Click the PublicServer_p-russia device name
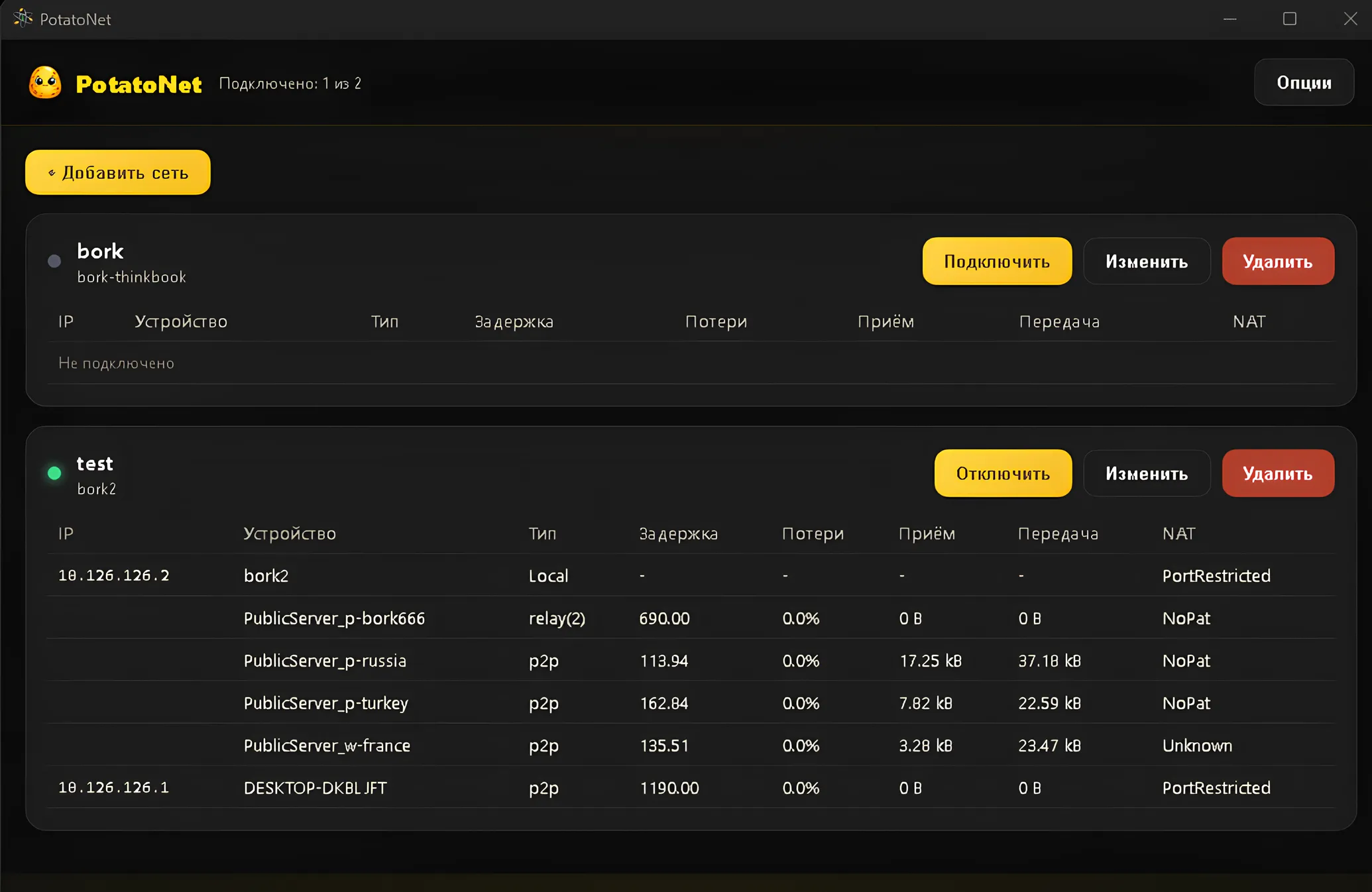The image size is (1372, 892). click(325, 661)
